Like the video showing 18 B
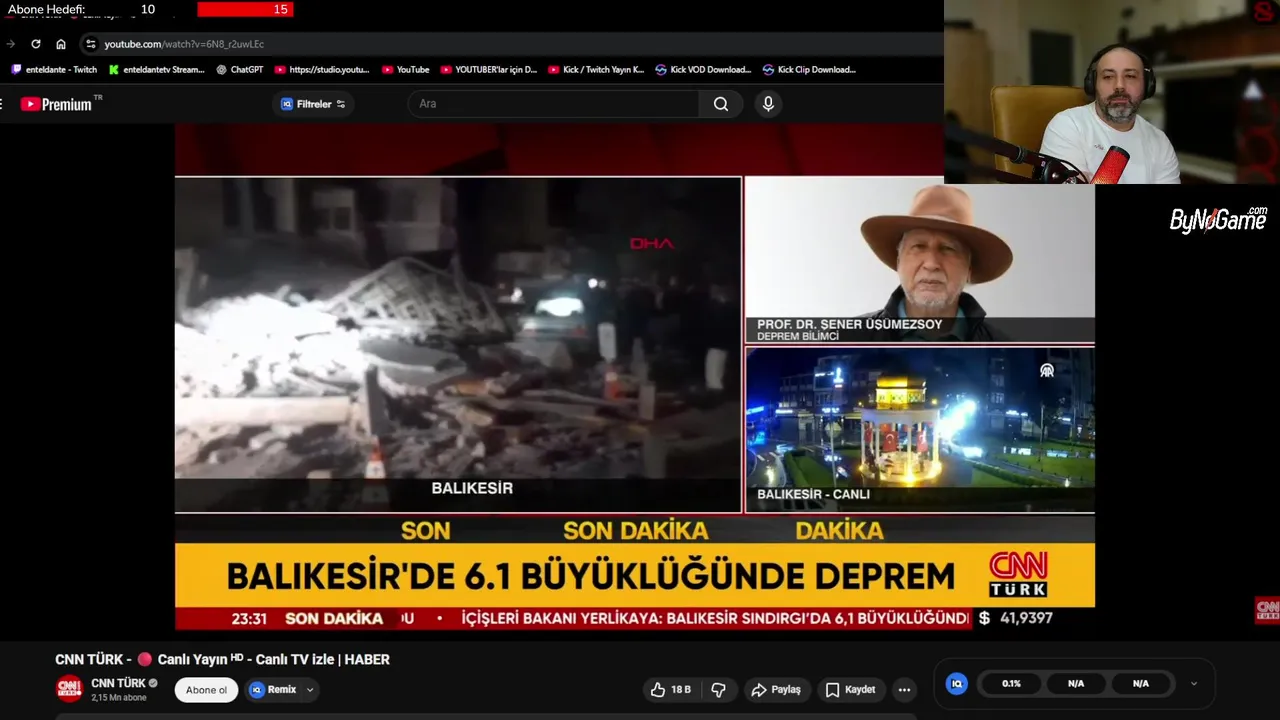 click(671, 690)
